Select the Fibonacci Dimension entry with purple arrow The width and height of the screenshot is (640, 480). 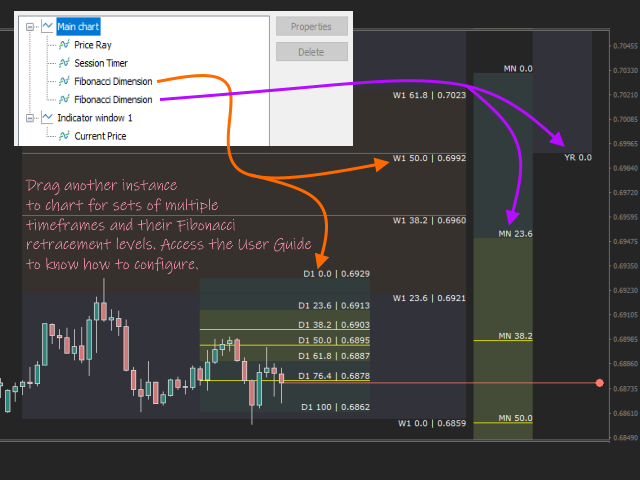coord(113,100)
